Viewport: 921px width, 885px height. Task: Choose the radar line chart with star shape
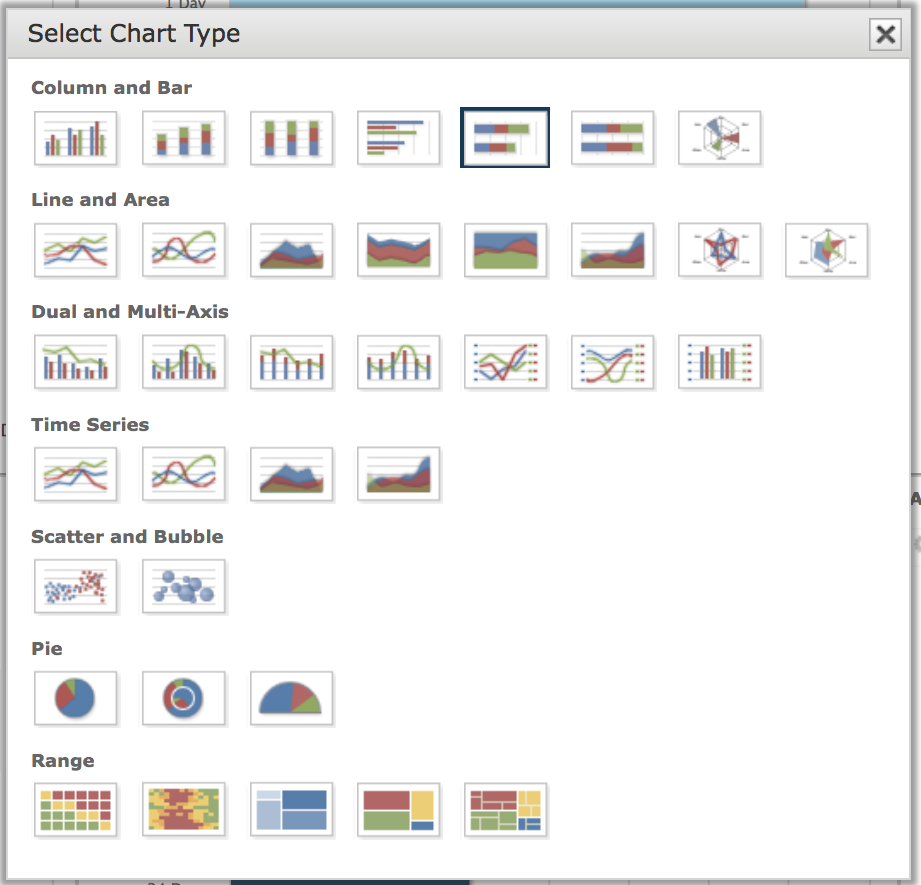pyautogui.click(x=720, y=250)
